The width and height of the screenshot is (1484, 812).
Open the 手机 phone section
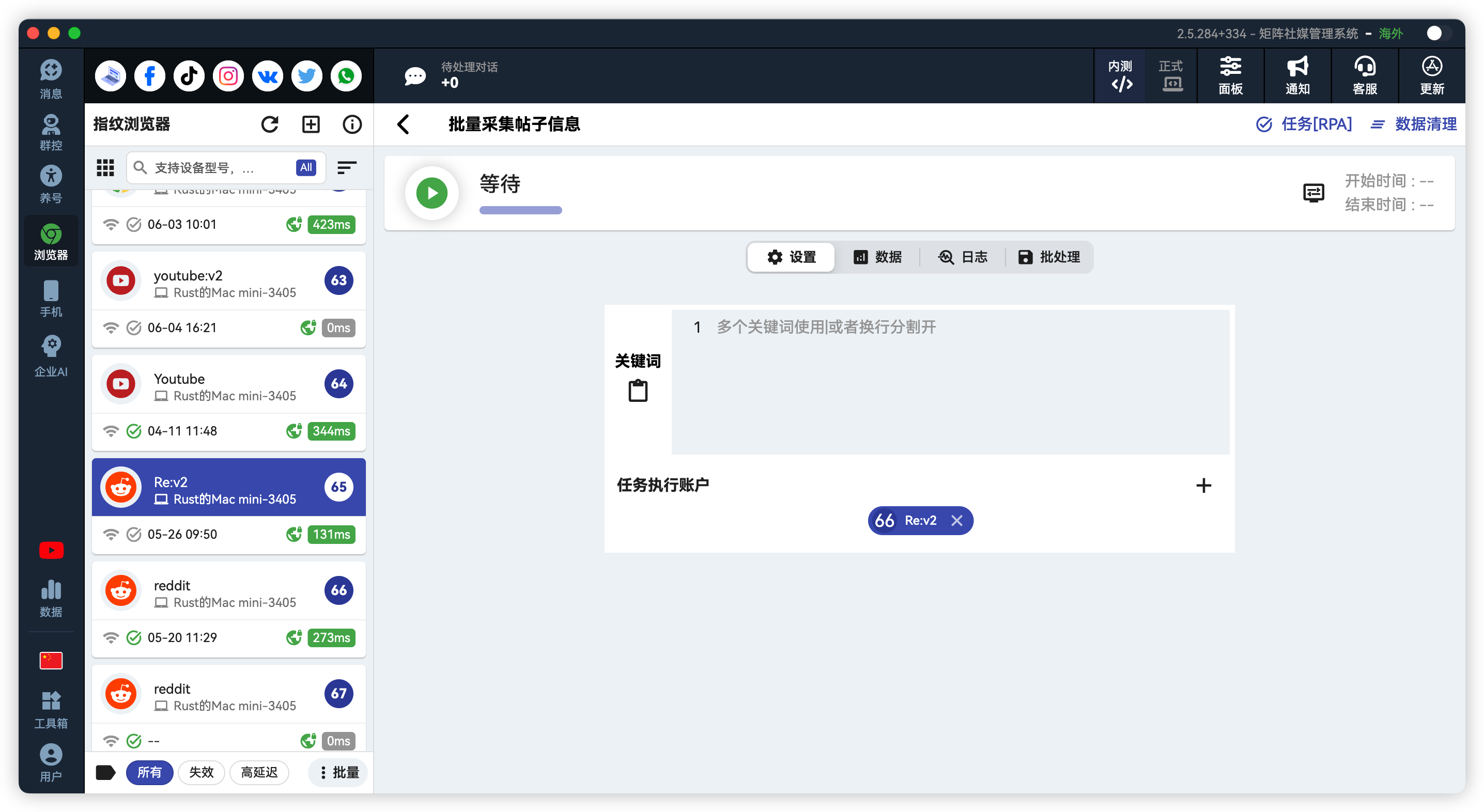[51, 299]
